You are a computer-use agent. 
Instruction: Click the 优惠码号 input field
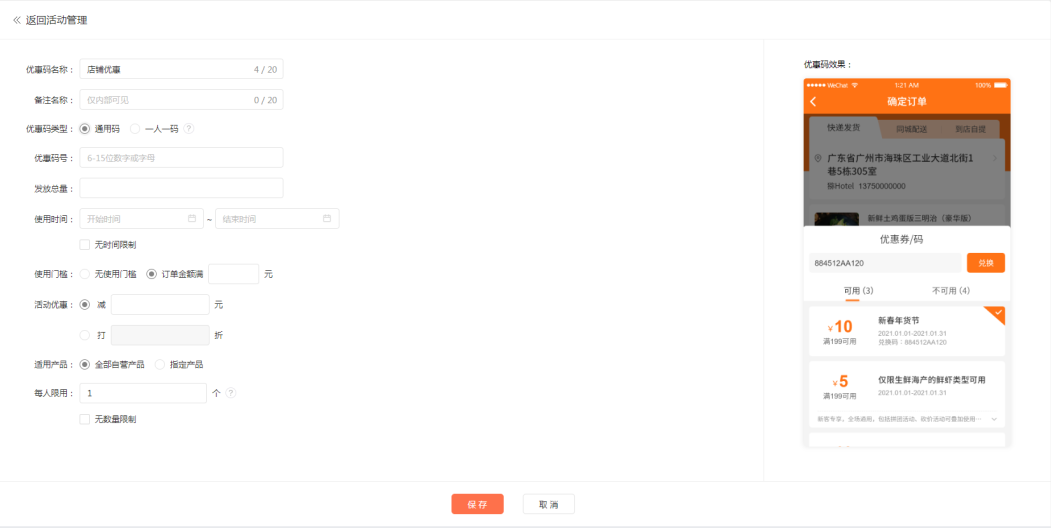181,157
